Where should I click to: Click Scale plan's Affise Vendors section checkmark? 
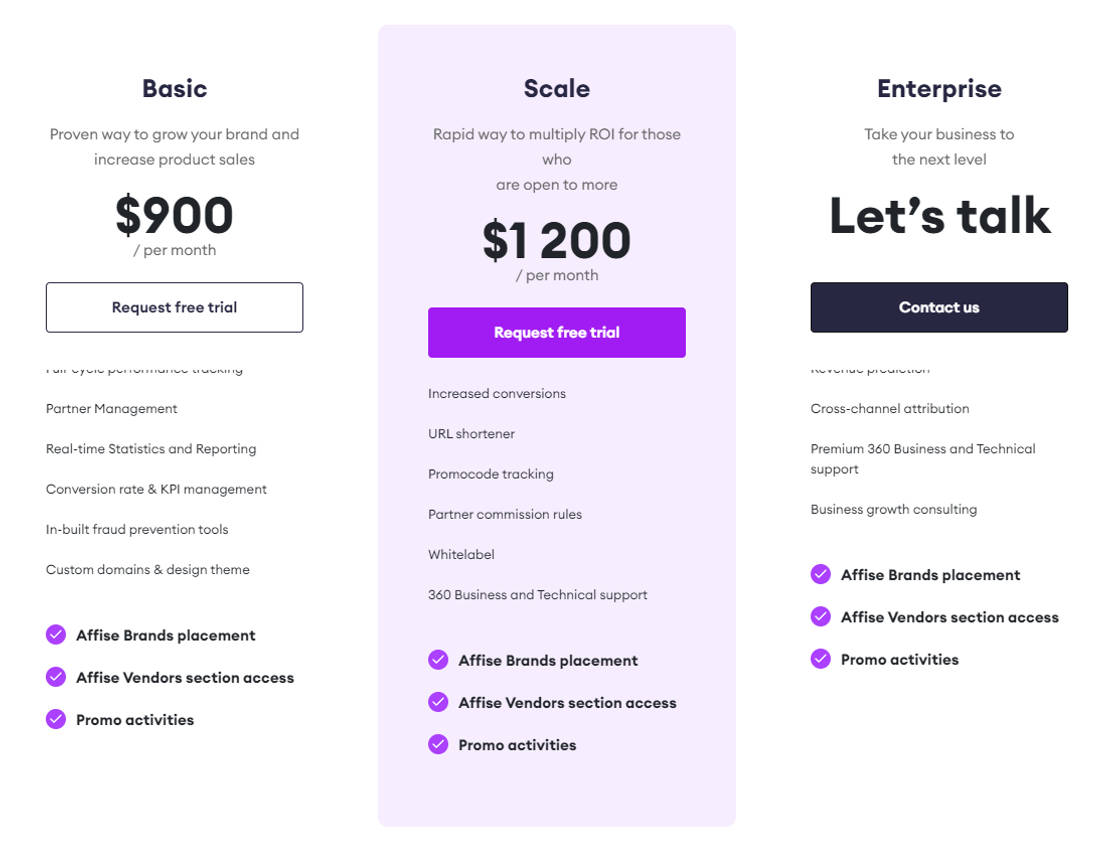(x=438, y=702)
